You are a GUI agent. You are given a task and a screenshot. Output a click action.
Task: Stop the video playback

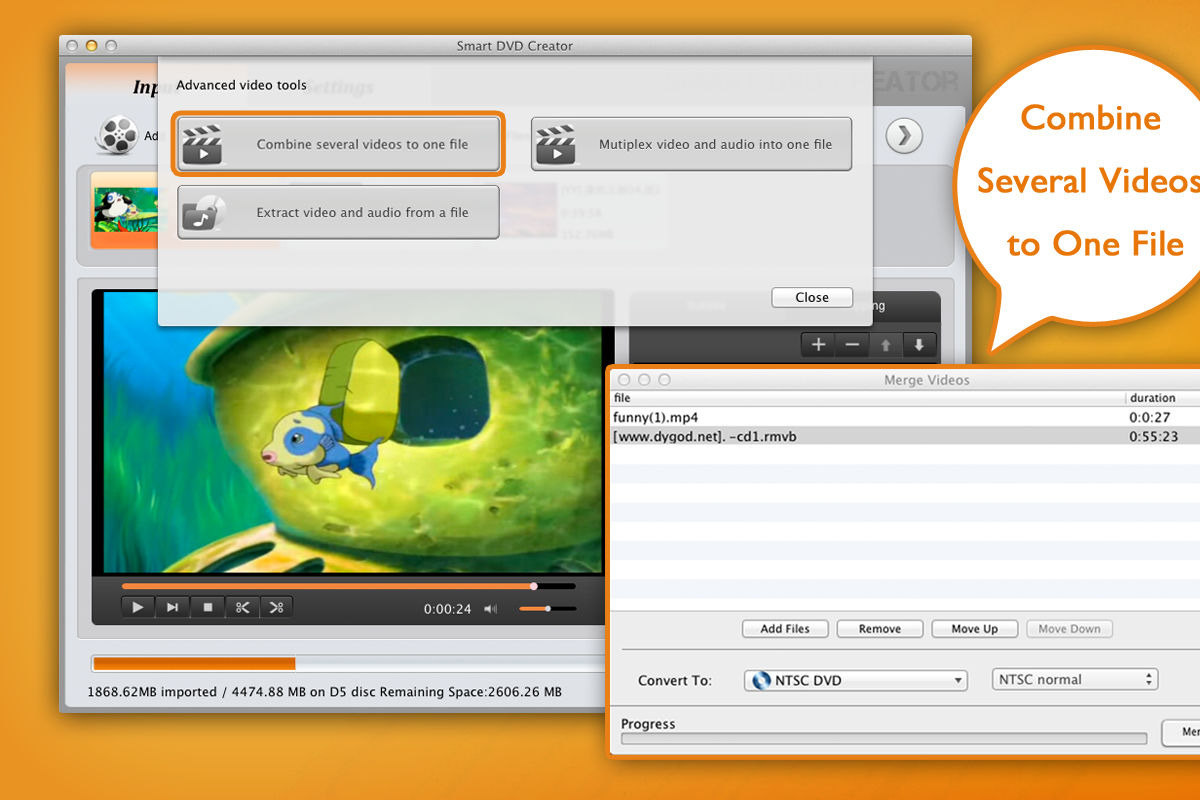207,607
